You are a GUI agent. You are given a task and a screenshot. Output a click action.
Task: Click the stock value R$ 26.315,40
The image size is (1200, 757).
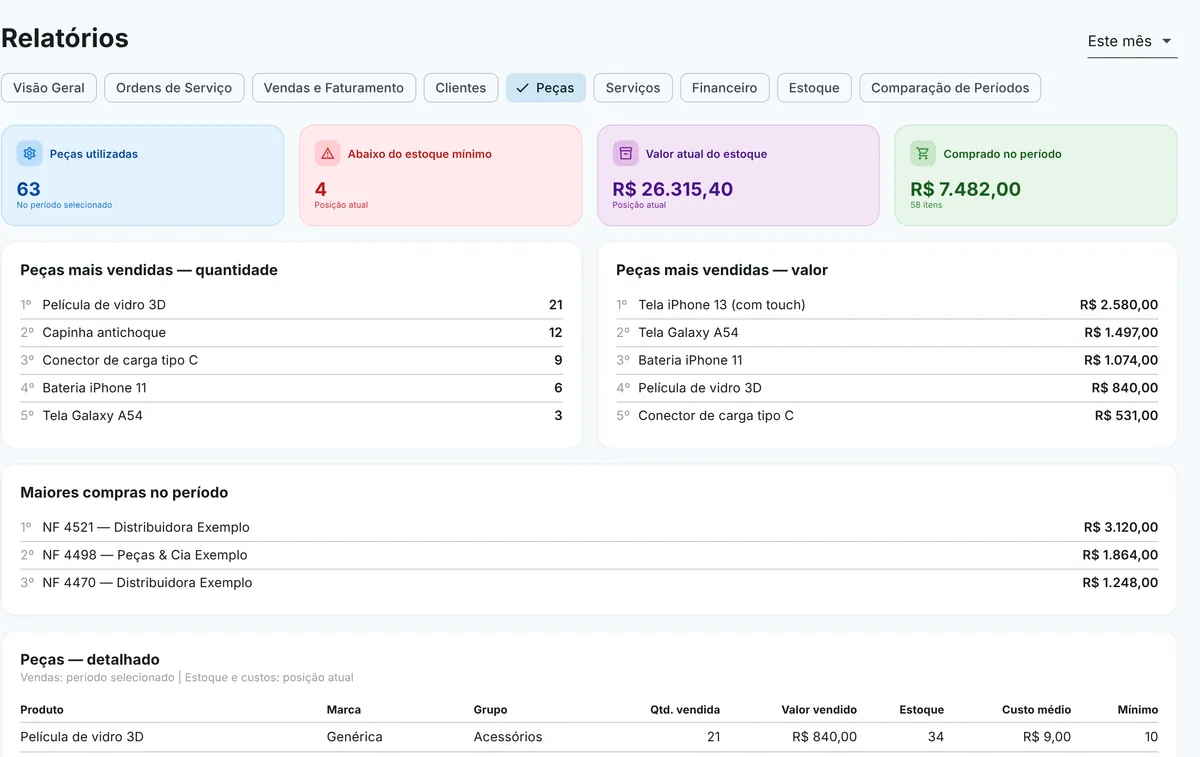(x=673, y=189)
